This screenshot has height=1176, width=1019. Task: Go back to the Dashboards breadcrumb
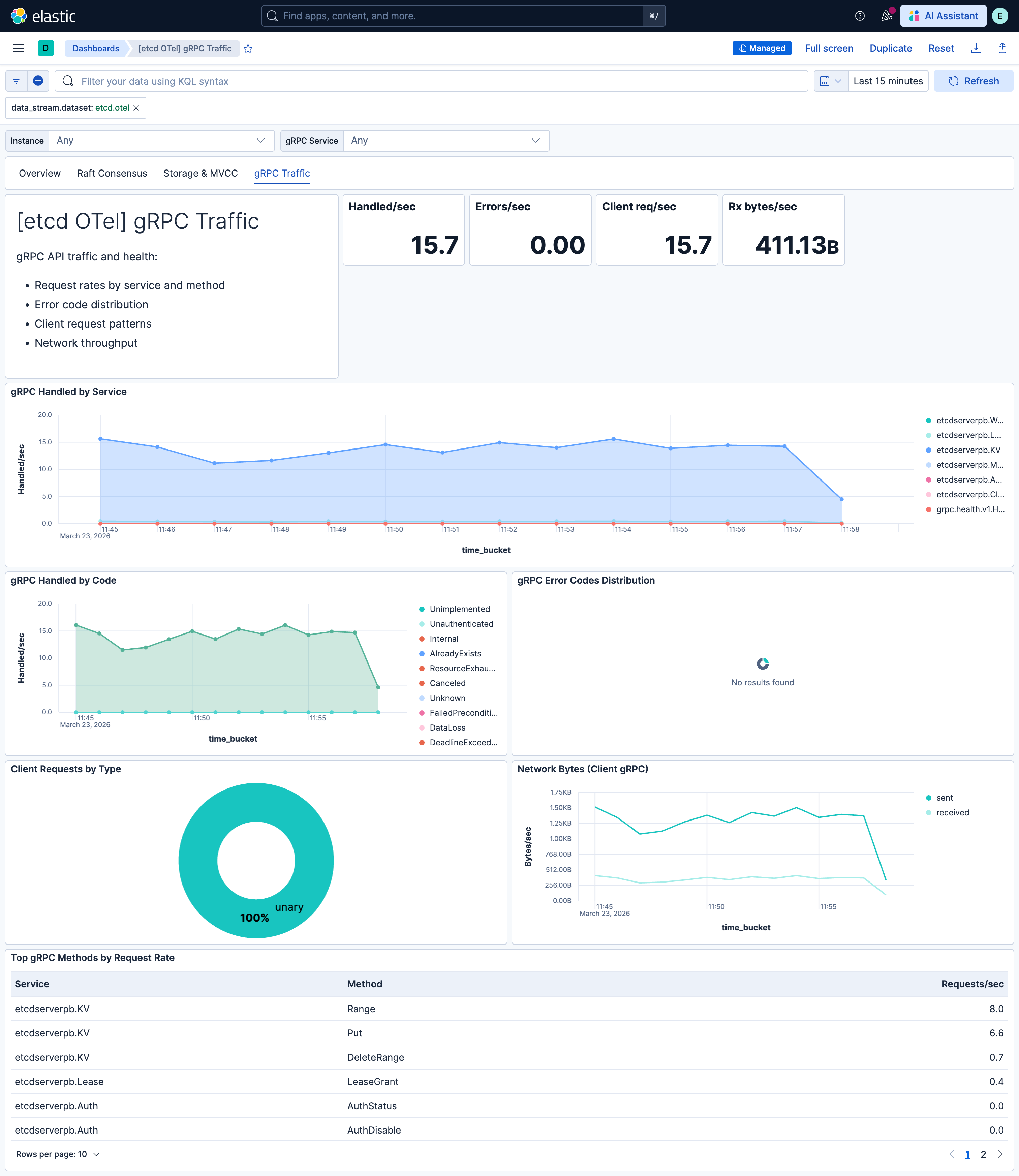point(96,48)
